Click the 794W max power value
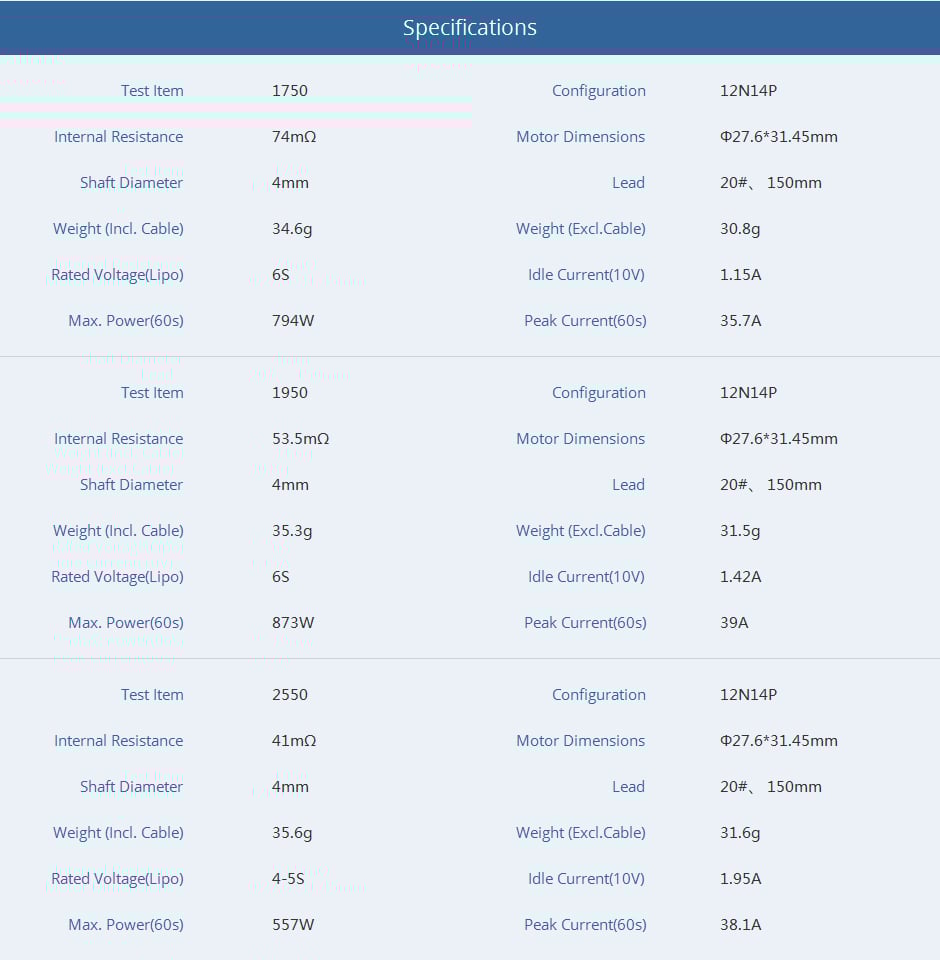 coord(293,321)
